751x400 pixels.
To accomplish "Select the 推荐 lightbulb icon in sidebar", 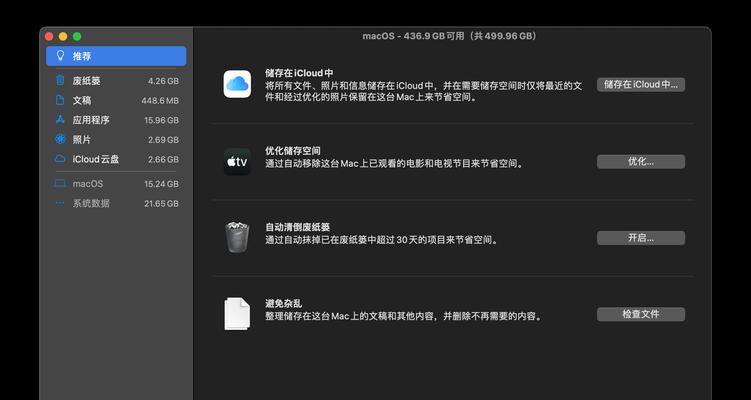I will tap(60, 56).
